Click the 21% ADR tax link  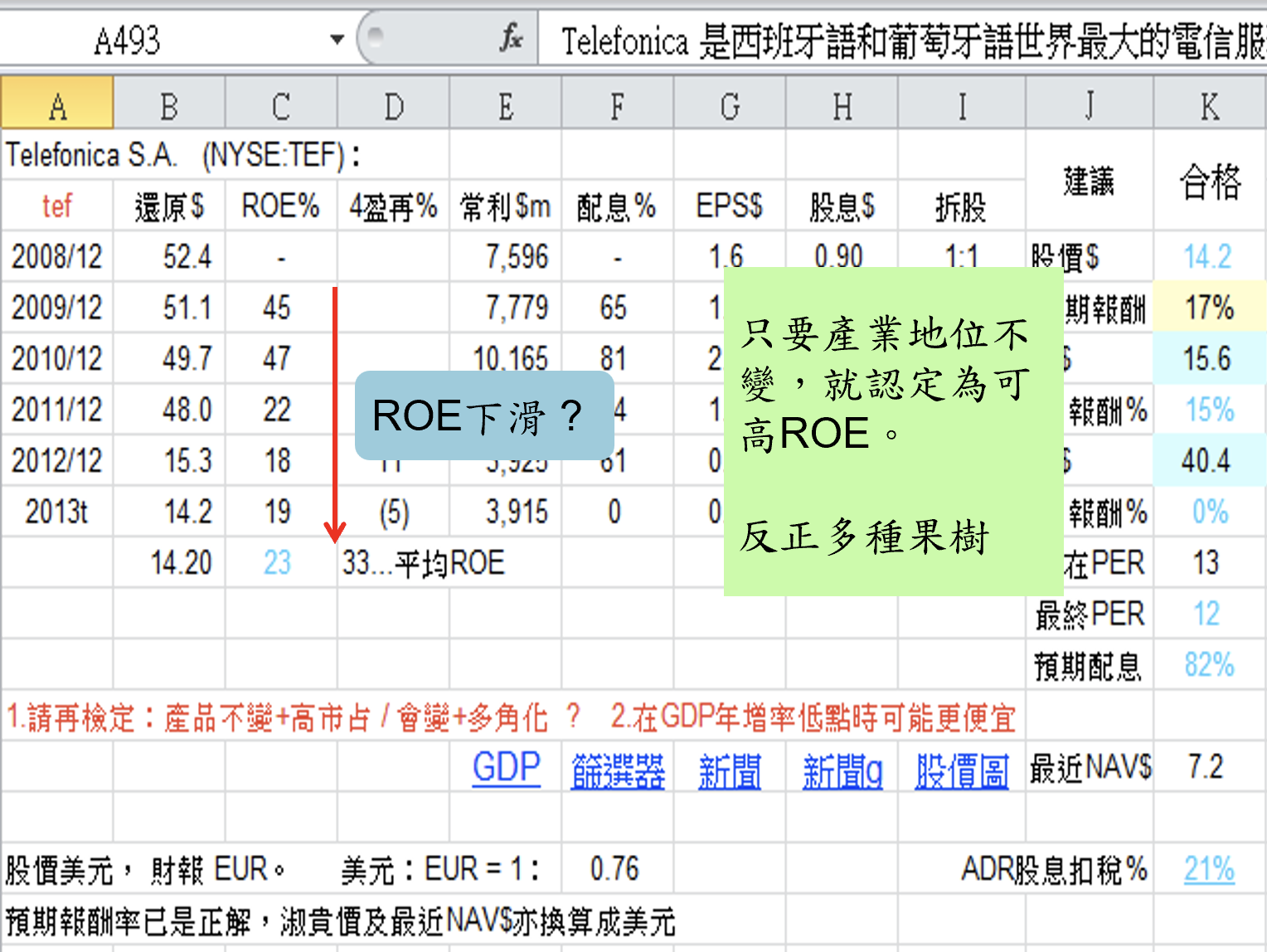pos(1209,869)
